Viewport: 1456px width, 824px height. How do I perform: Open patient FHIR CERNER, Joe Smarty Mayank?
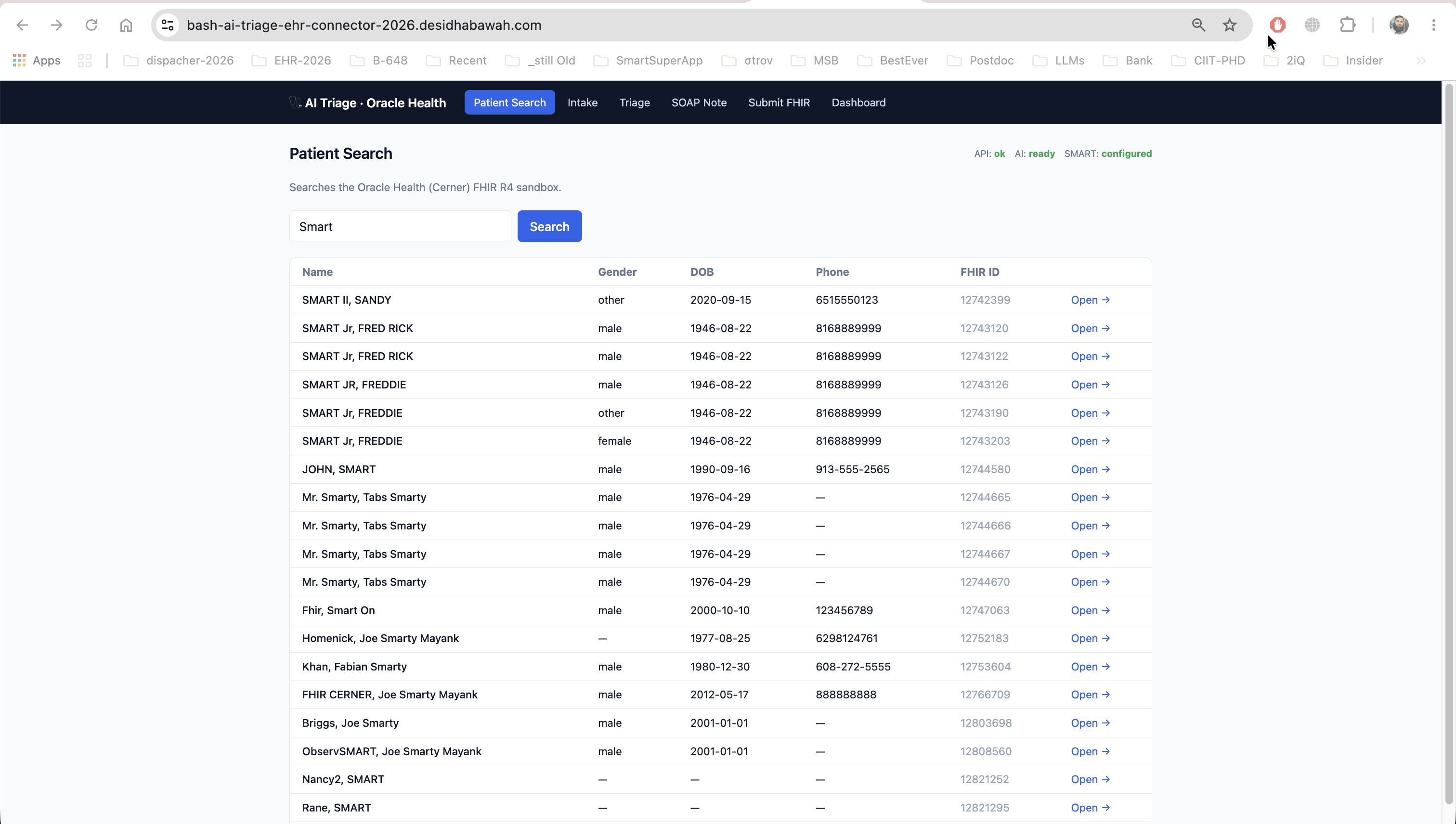pos(1090,695)
